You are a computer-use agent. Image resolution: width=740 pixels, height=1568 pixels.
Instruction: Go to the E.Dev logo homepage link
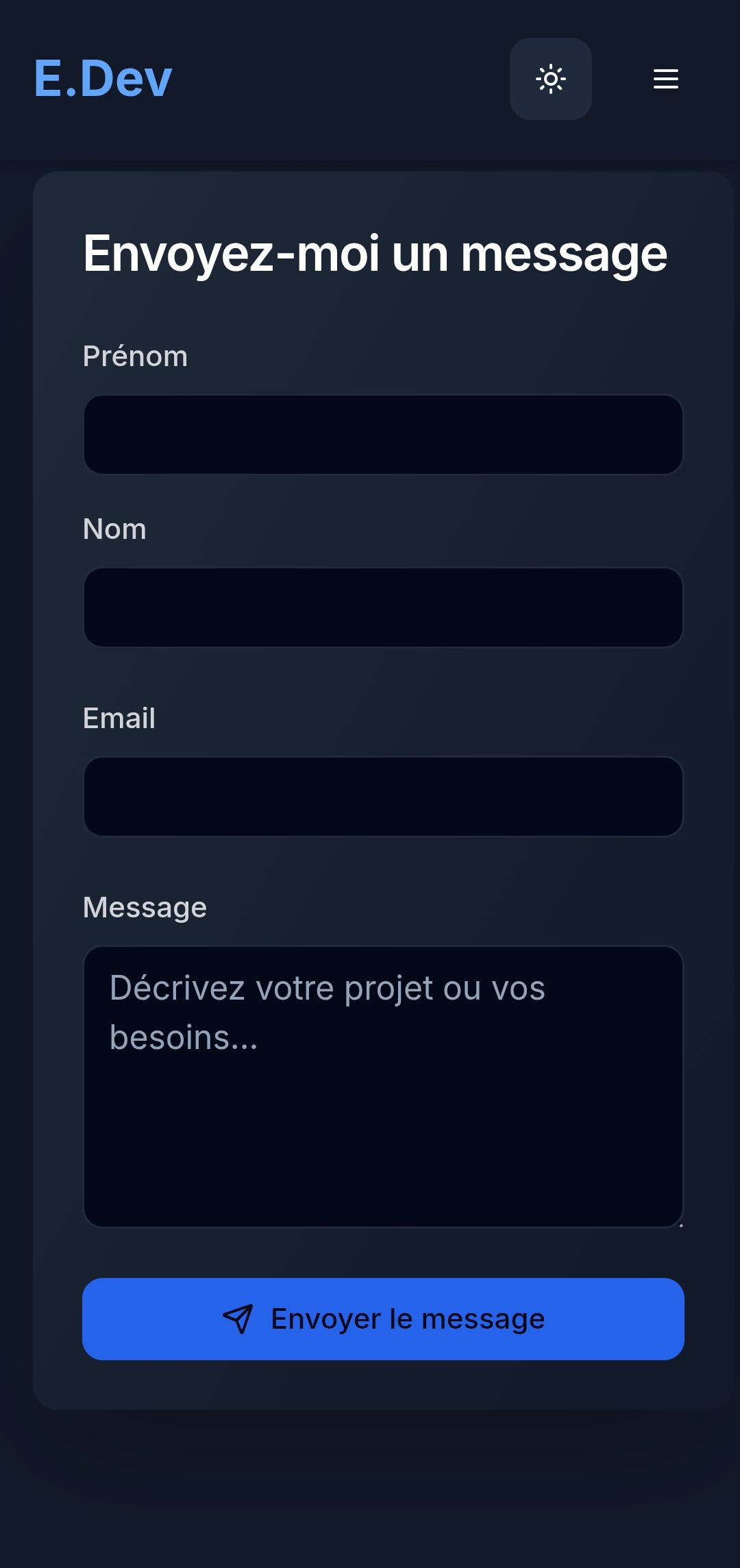(103, 79)
